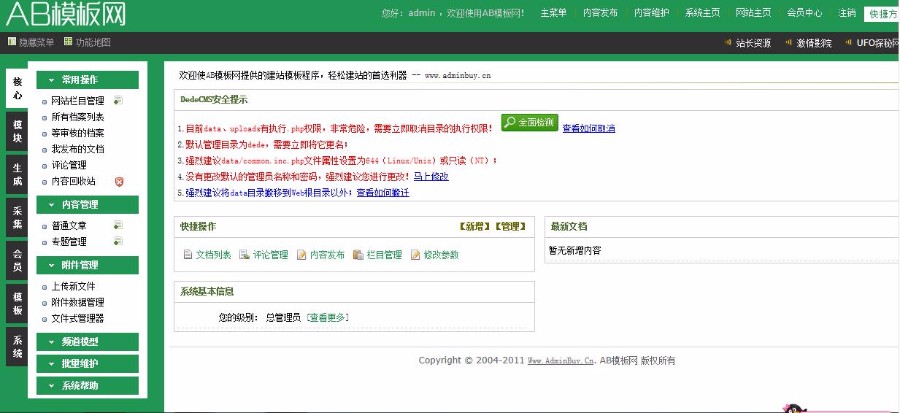
Task: Click the add icon next to 网站栏目管理
Action: tap(118, 100)
